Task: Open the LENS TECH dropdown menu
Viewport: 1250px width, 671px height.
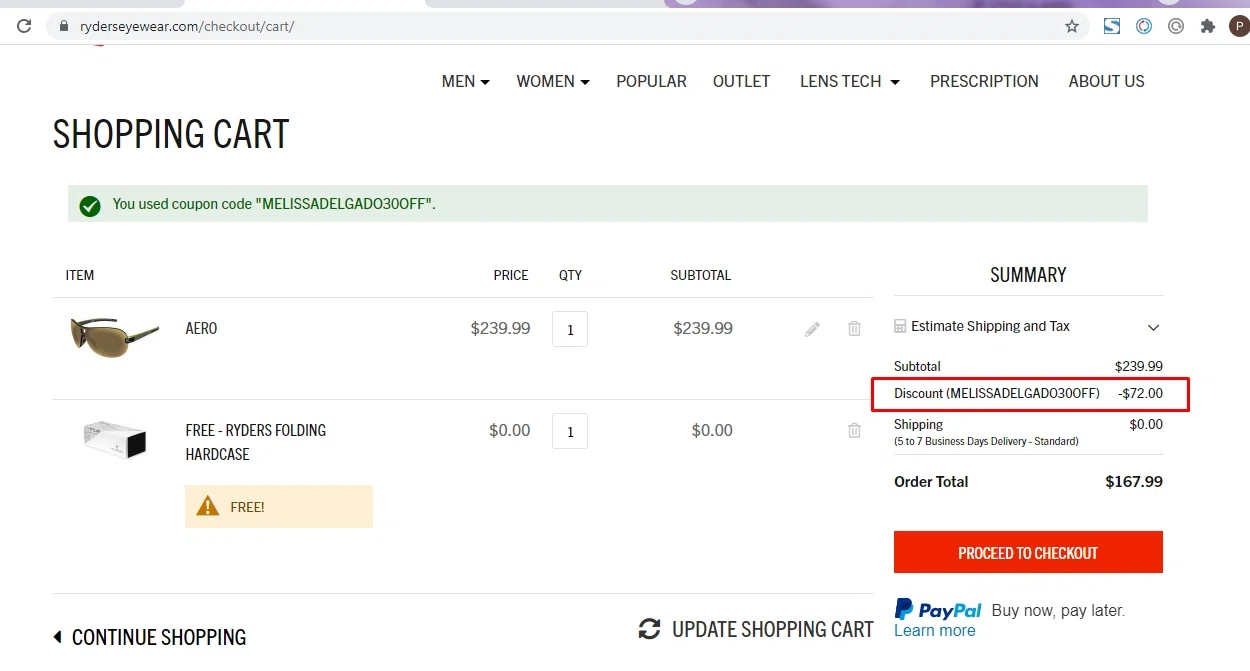Action: click(850, 81)
